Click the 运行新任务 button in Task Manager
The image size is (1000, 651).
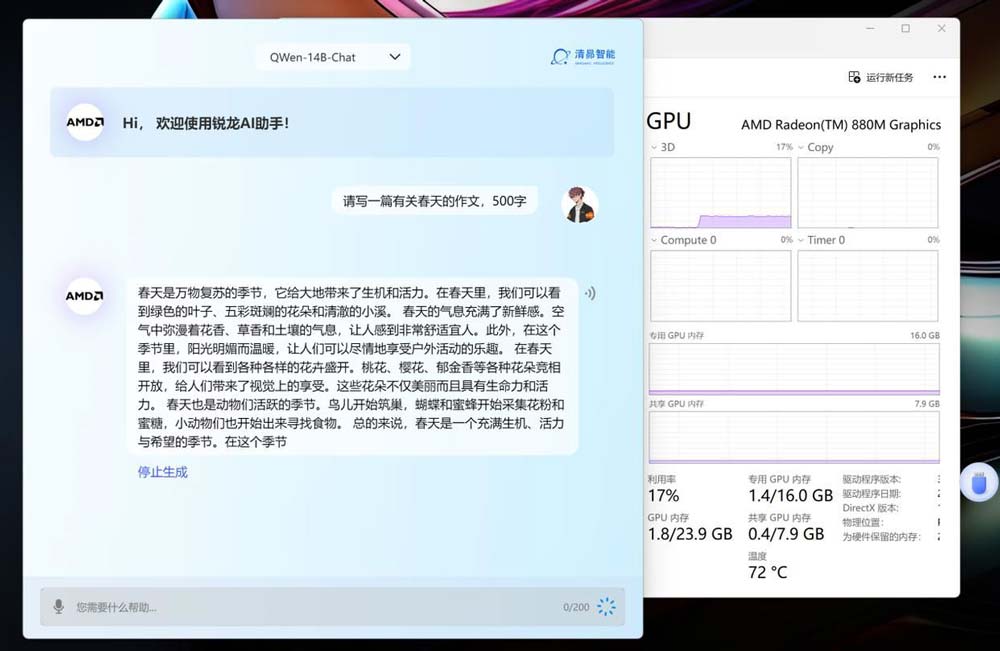coord(881,77)
